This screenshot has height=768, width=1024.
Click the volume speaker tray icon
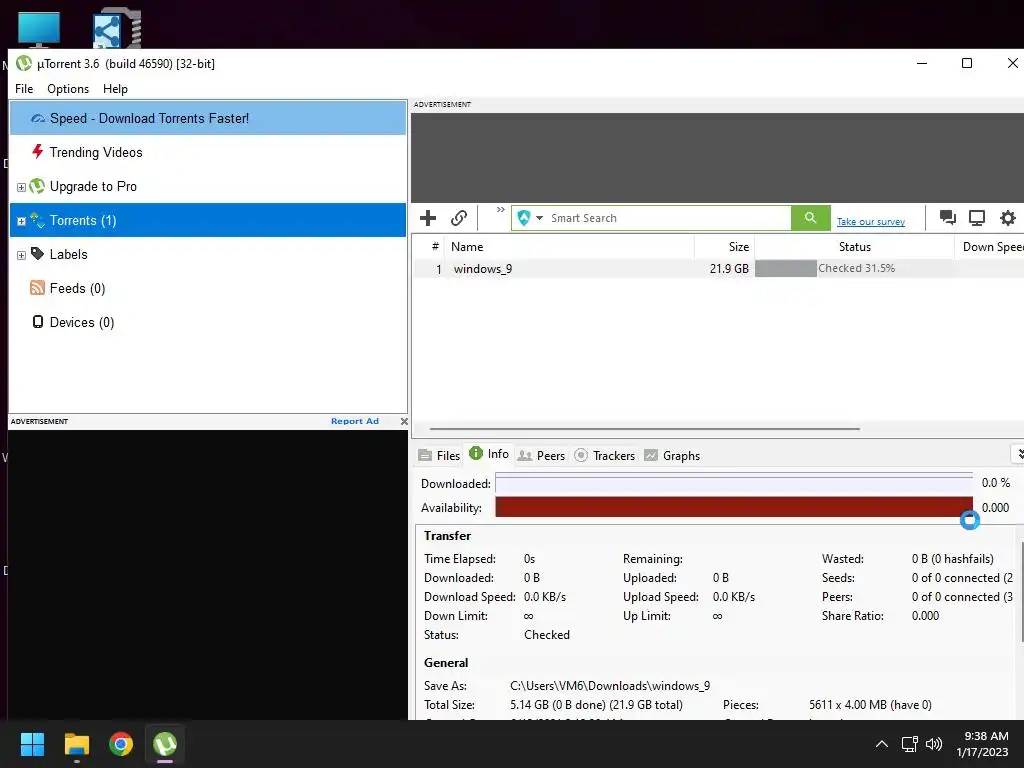coord(934,744)
